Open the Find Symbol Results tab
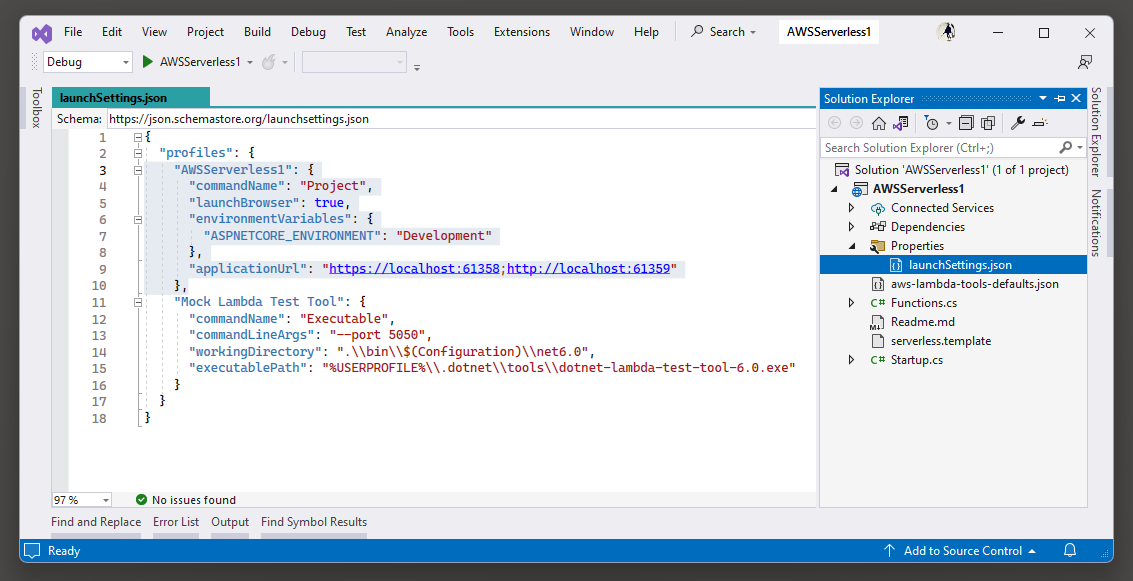 click(314, 522)
